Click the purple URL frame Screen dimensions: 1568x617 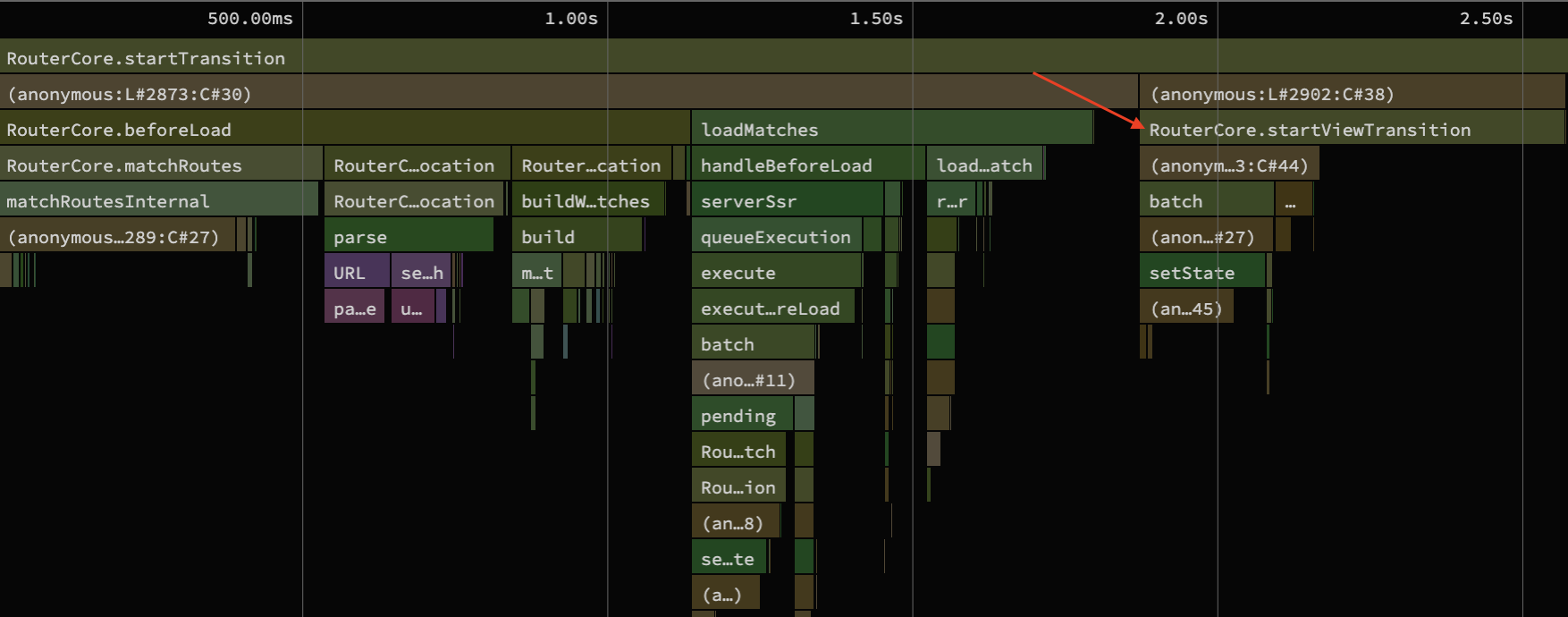(x=357, y=272)
